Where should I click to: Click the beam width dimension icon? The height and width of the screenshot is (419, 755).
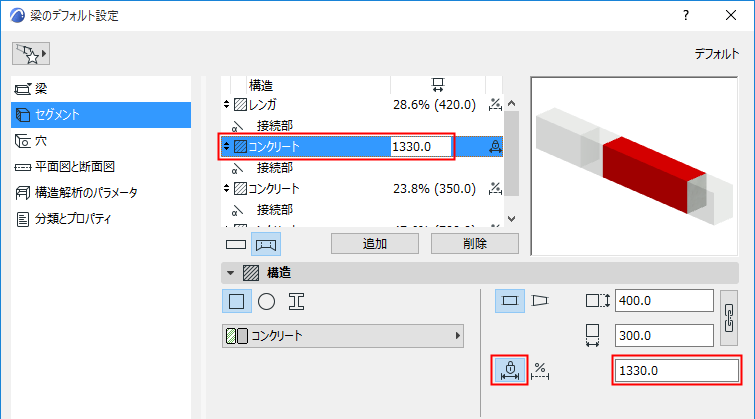point(592,335)
